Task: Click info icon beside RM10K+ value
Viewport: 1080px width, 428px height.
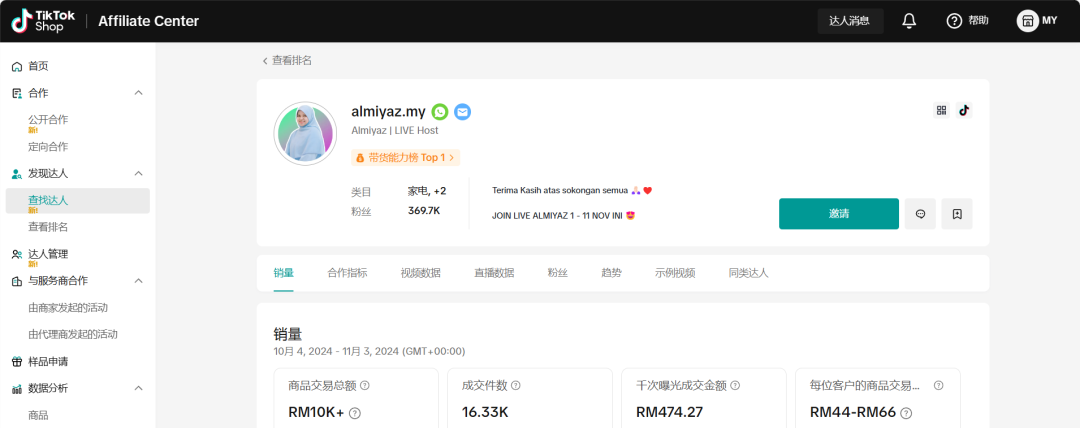Action: point(355,414)
